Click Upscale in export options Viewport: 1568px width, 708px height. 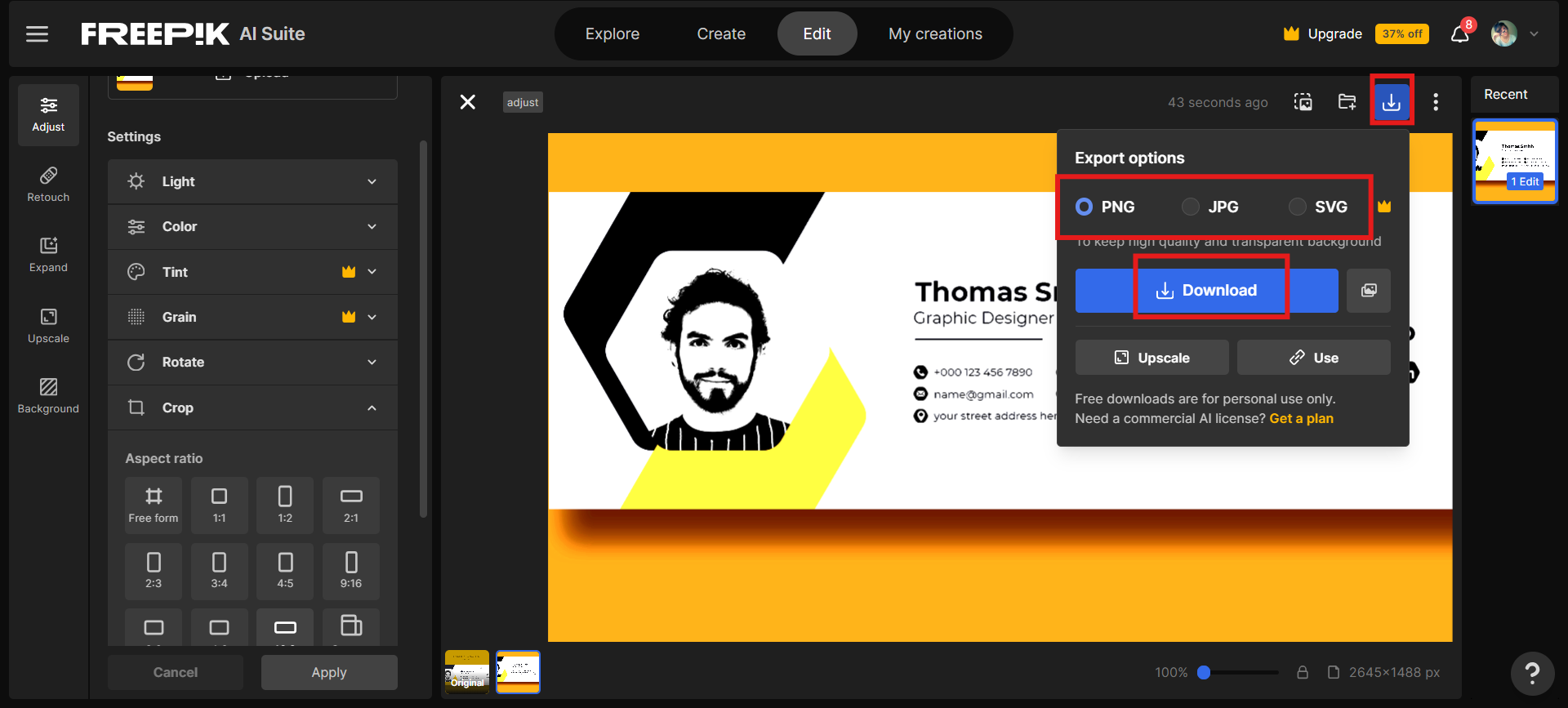1151,358
